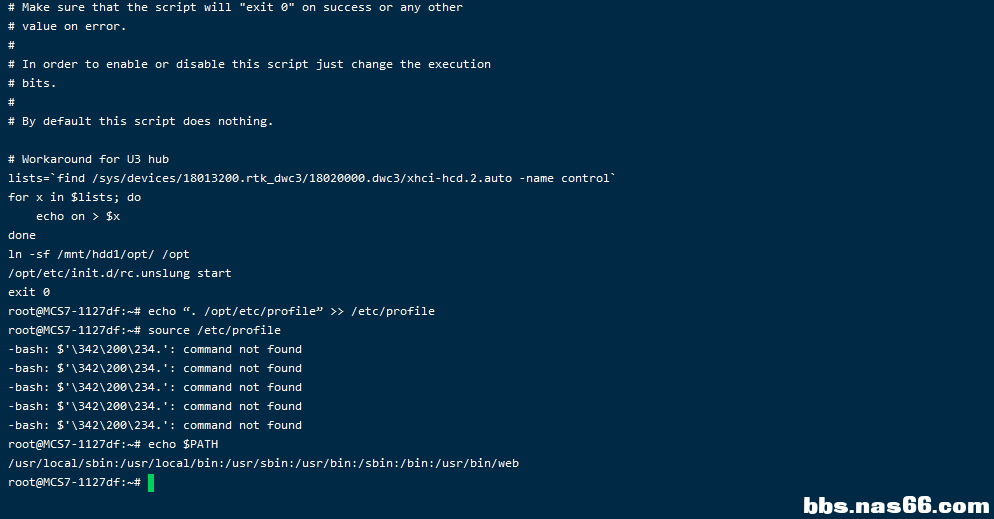
Task: Click the "By default this script does nothing" comment
Action: click(140, 121)
